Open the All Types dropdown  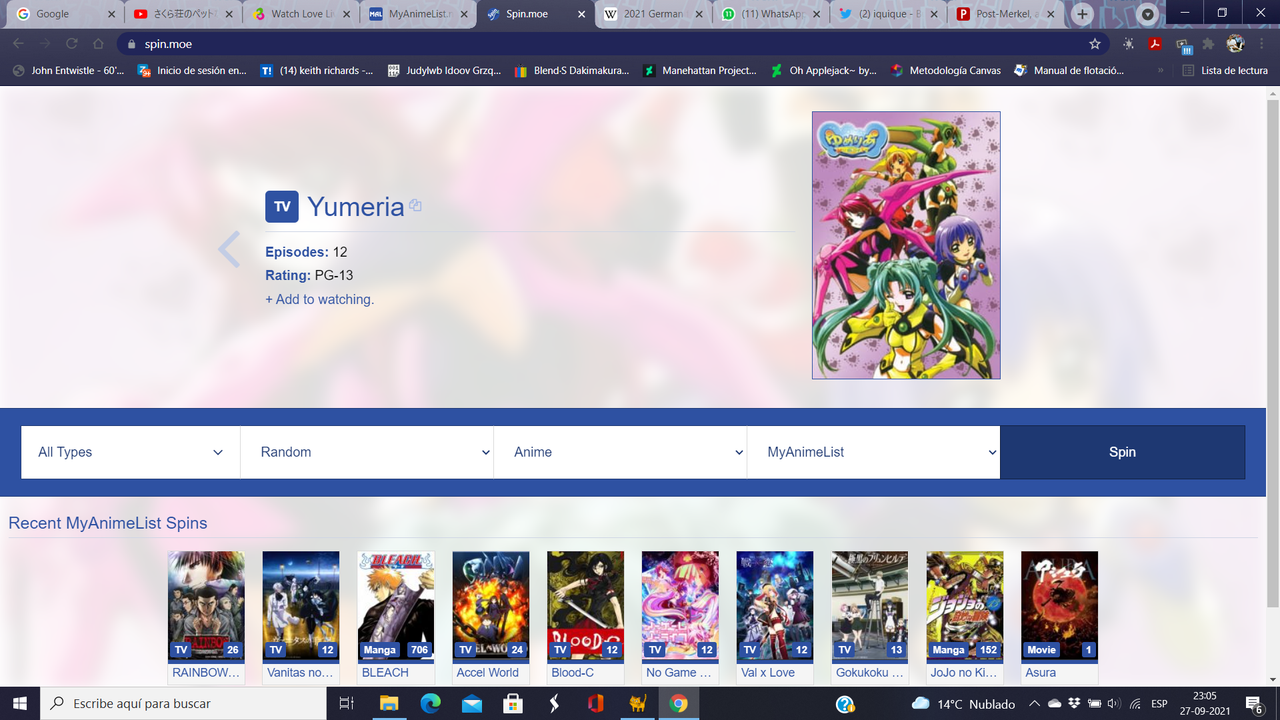point(131,452)
